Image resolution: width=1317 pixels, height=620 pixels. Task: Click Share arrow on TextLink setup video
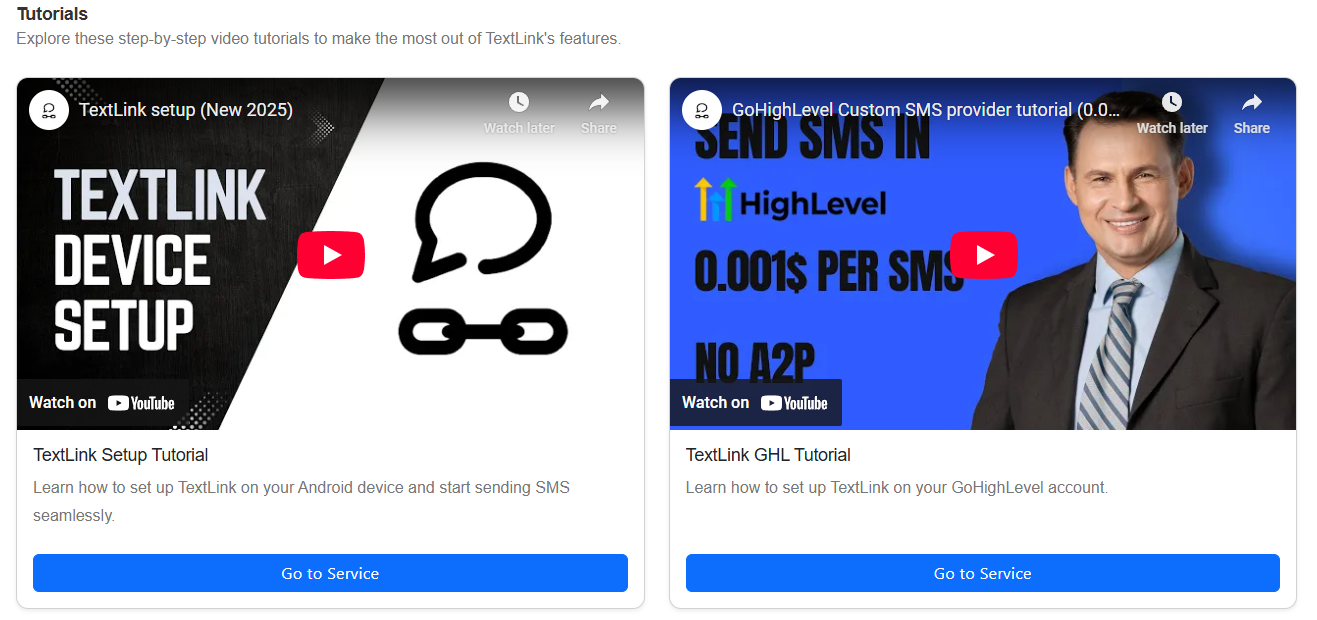pos(599,102)
